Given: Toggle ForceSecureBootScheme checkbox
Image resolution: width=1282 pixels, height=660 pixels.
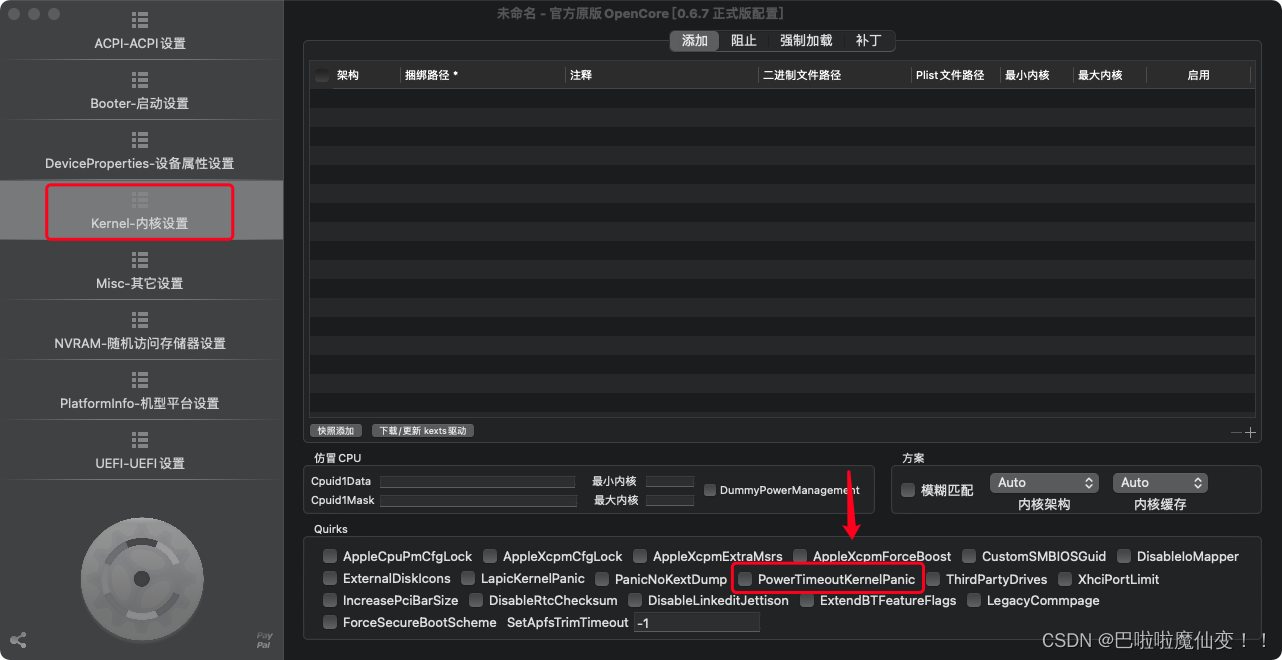Looking at the screenshot, I should pos(330,622).
